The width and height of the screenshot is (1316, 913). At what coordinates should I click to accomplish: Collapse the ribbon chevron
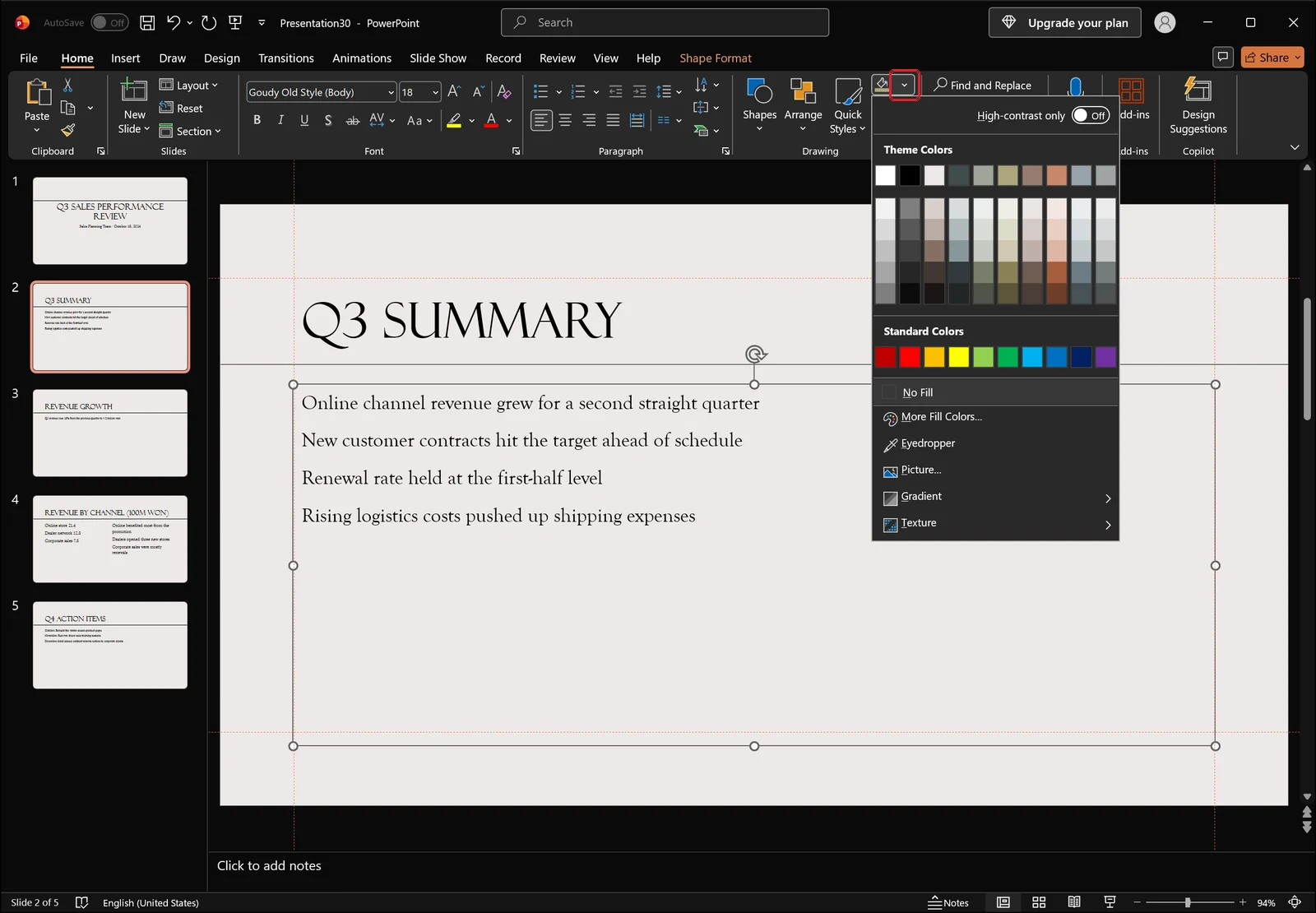point(1295,147)
